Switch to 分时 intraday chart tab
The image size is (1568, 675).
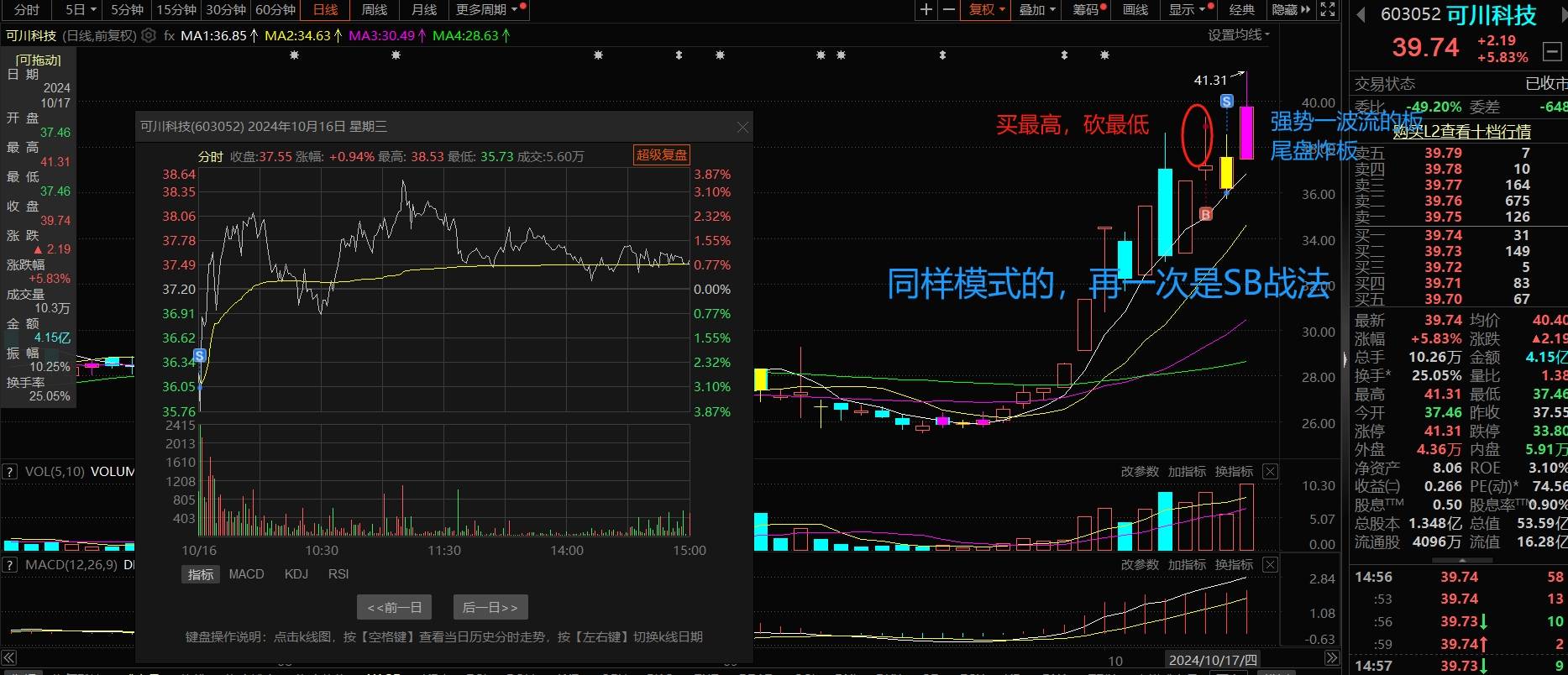tap(27, 10)
